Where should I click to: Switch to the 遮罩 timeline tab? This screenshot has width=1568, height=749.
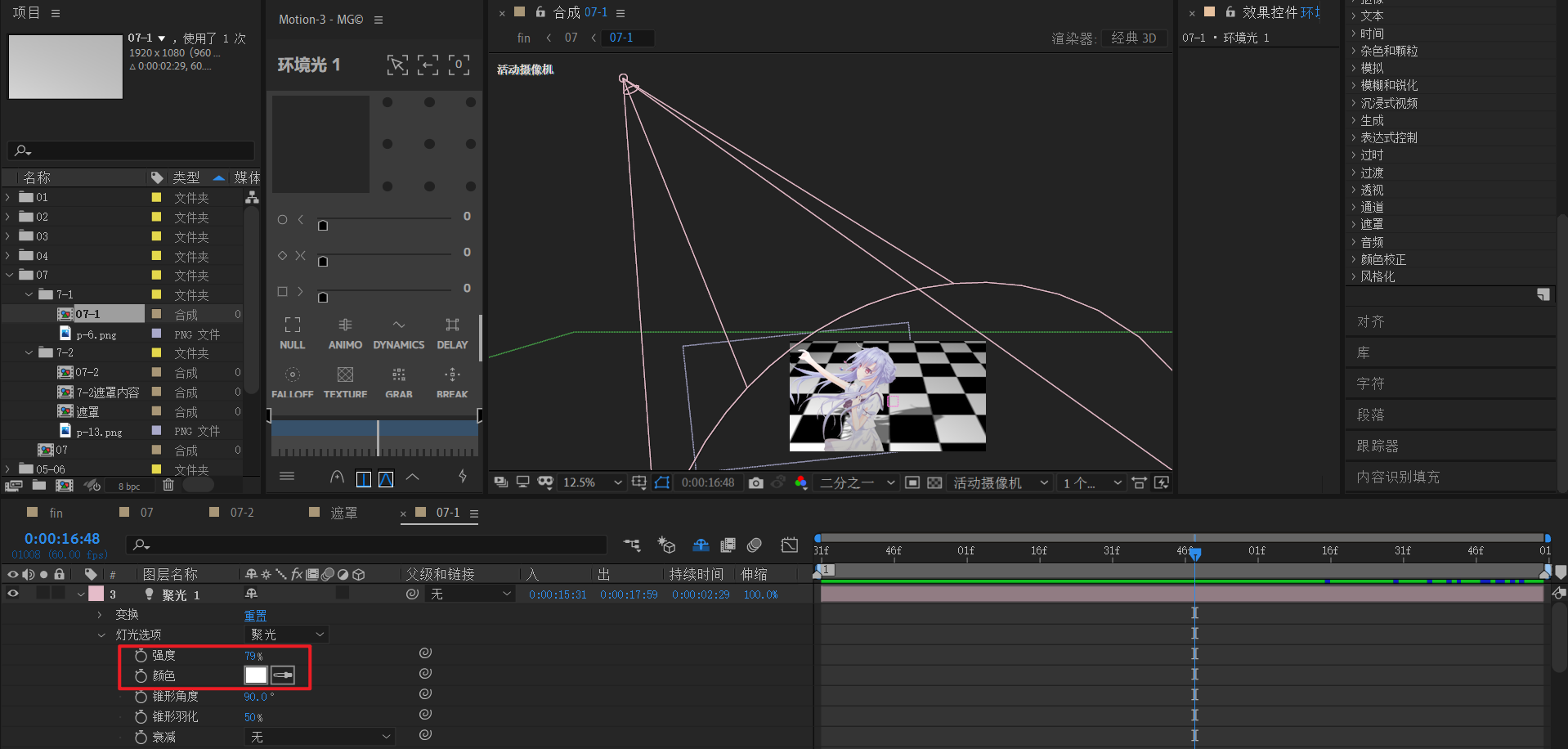pos(343,513)
